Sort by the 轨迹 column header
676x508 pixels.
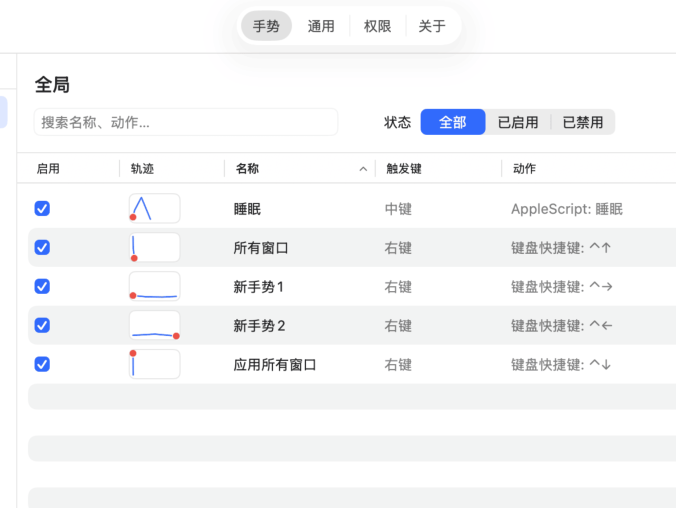[x=142, y=169]
